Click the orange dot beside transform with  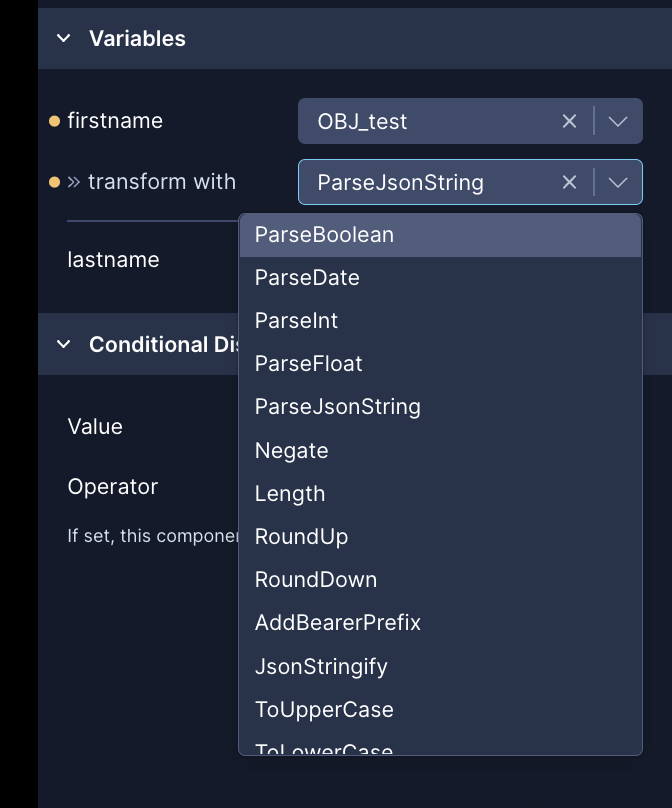[53, 182]
